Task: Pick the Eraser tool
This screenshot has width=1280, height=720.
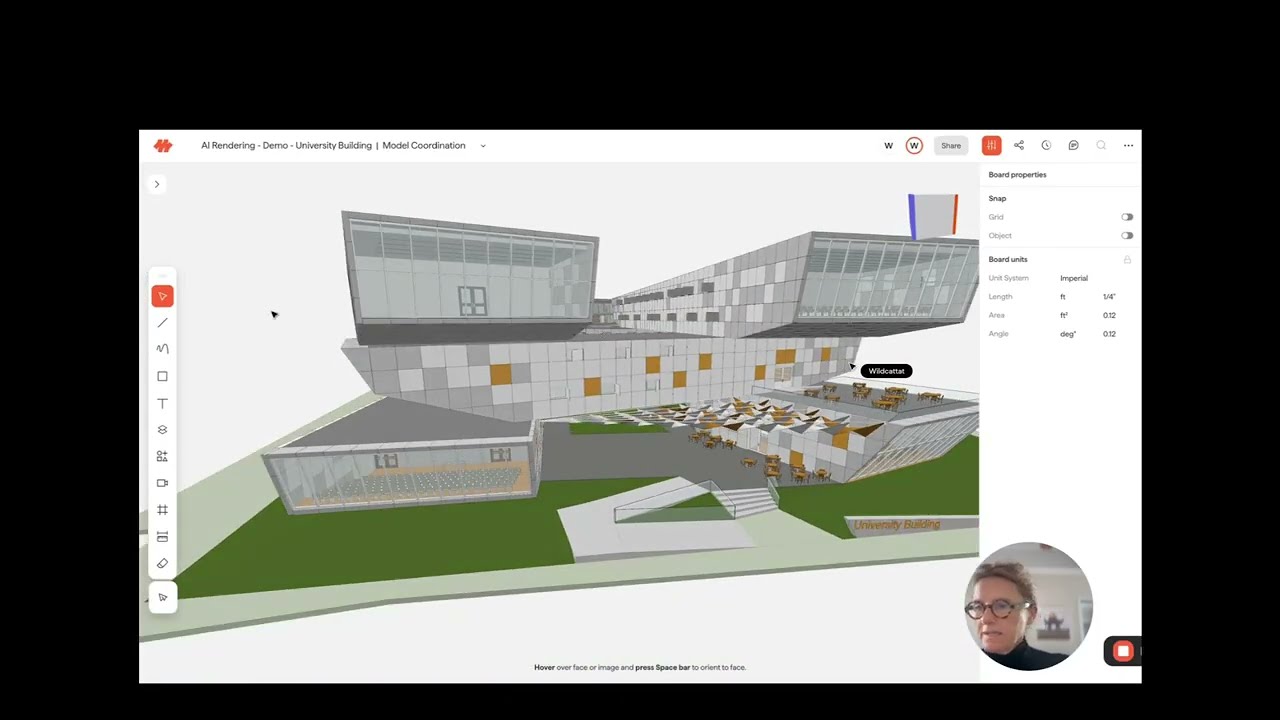Action: pyautogui.click(x=162, y=564)
